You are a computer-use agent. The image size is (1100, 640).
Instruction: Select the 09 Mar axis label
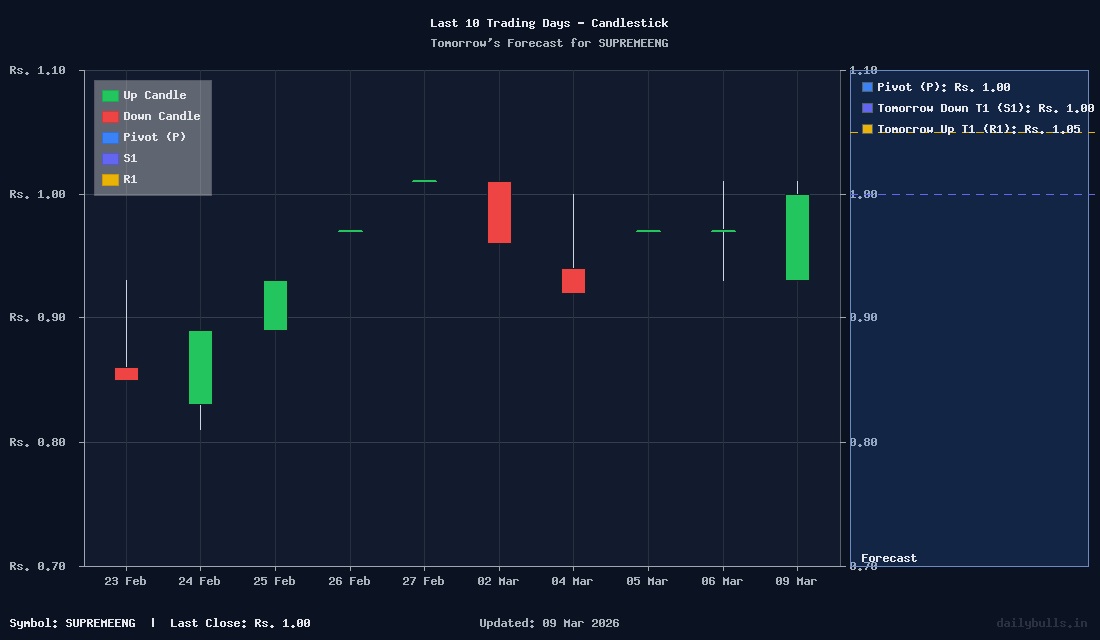[x=795, y=581]
